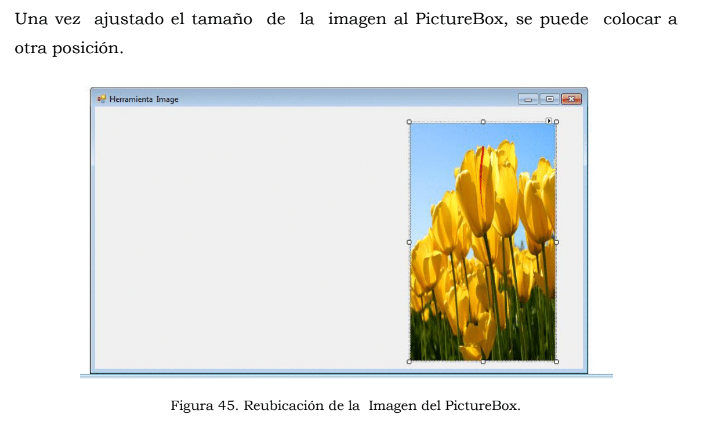The width and height of the screenshot is (704, 426).
Task: Click the word 'PictureBox,' in the paragraph
Action: tap(462, 19)
